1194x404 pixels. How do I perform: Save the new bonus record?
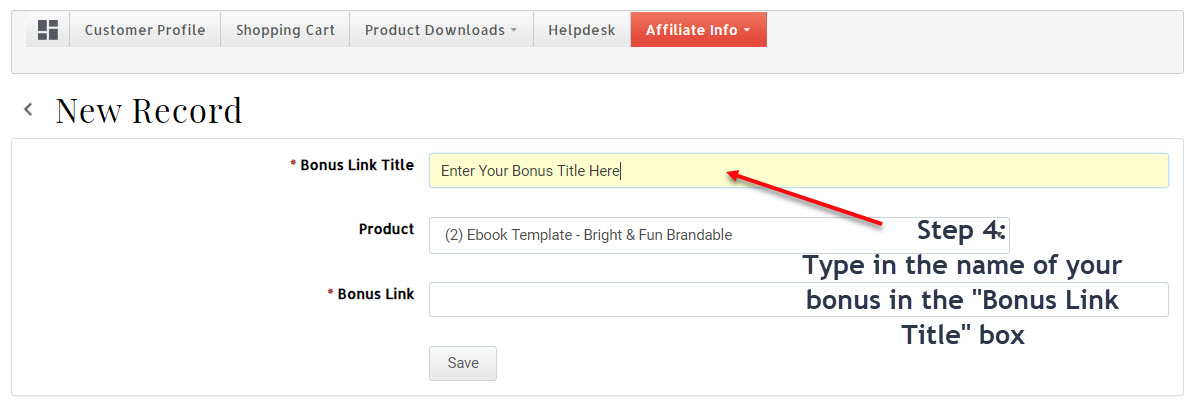[463, 363]
